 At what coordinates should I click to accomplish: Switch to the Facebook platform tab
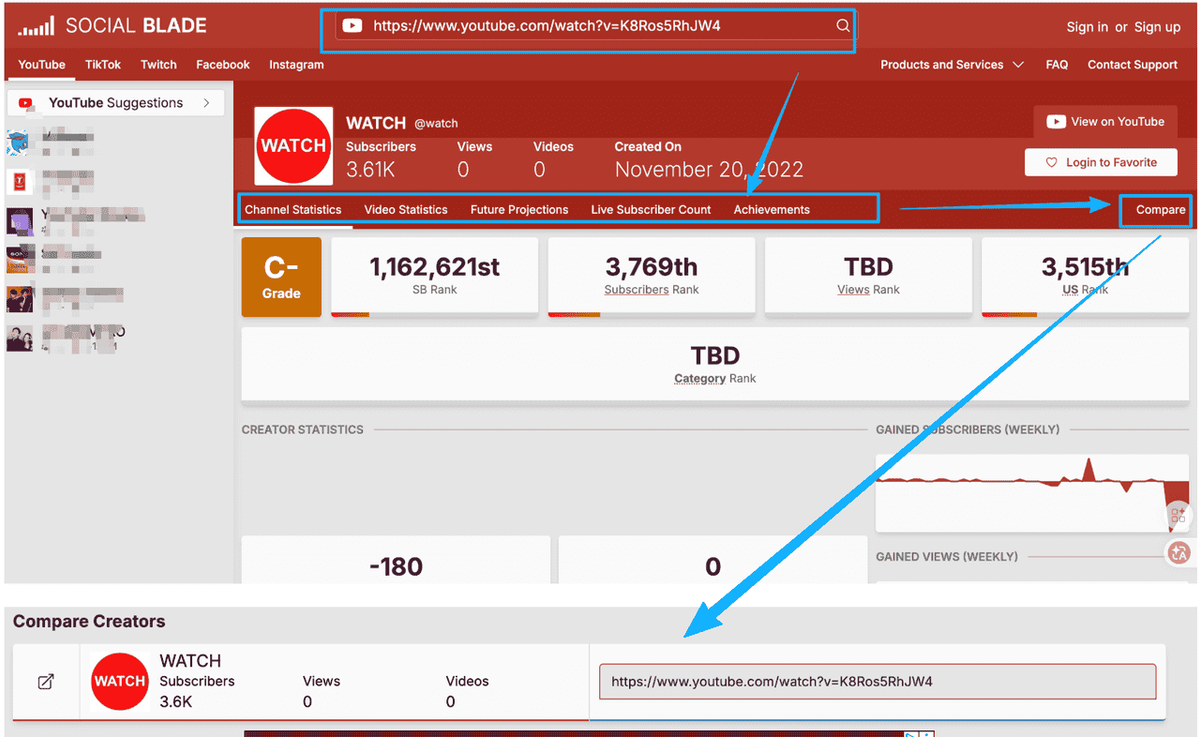click(x=223, y=64)
